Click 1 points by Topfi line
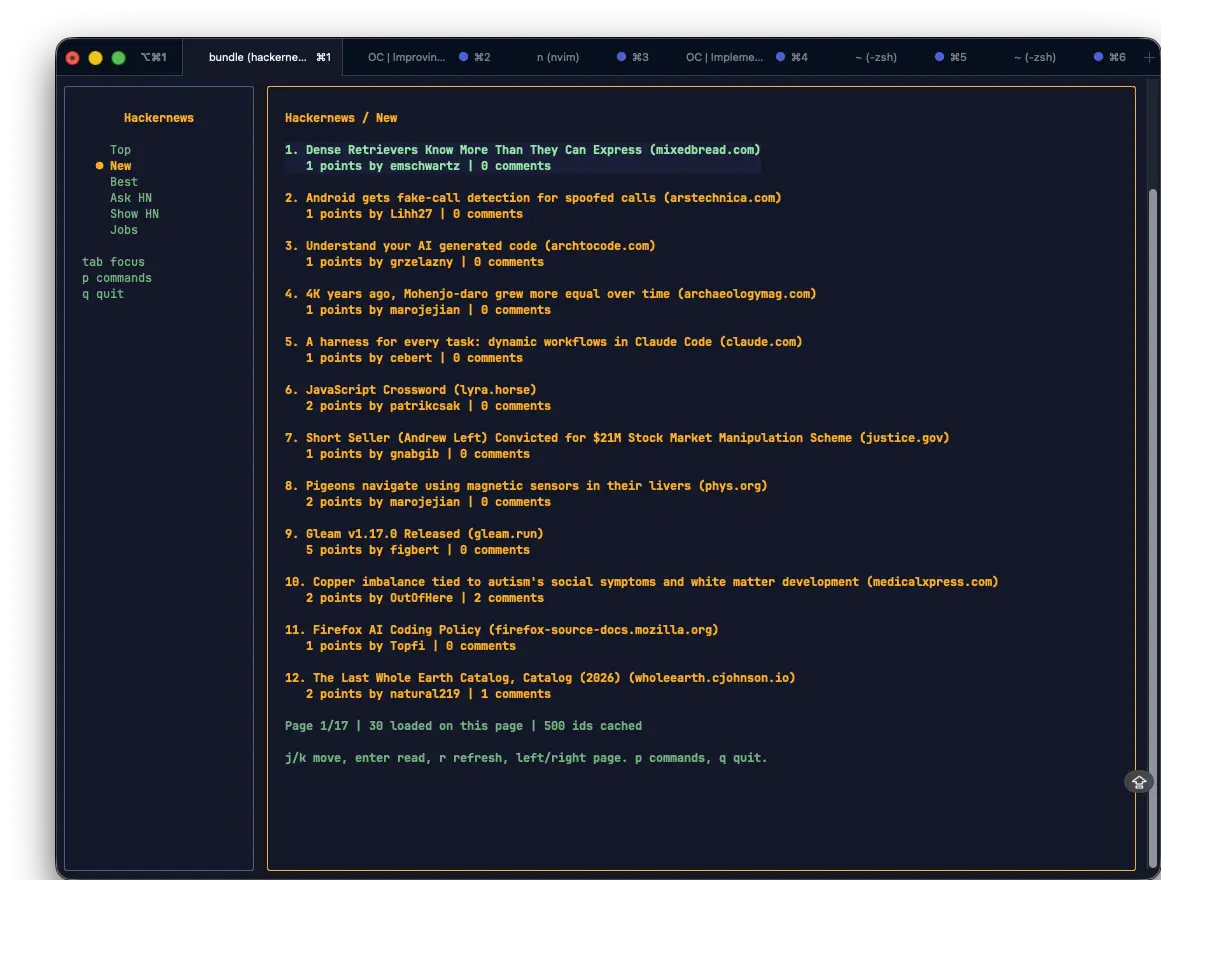 coord(411,646)
